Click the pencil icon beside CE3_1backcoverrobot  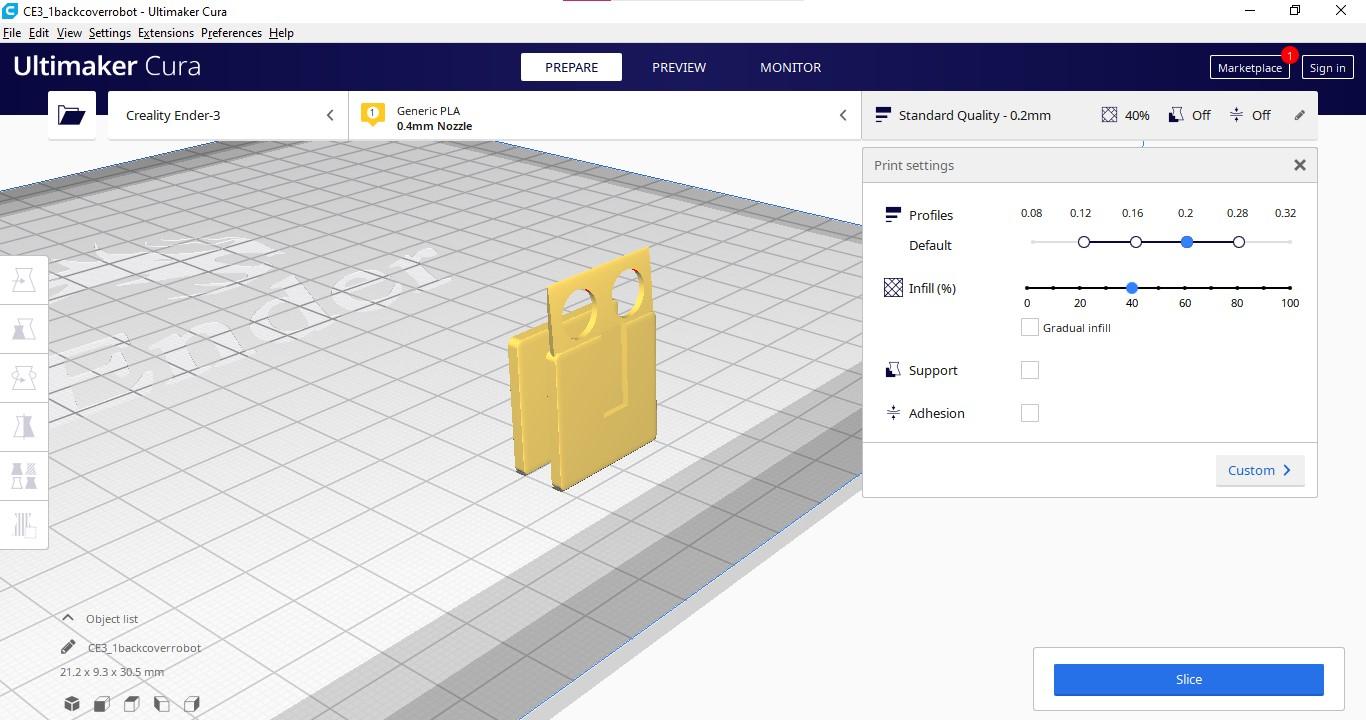pos(68,647)
